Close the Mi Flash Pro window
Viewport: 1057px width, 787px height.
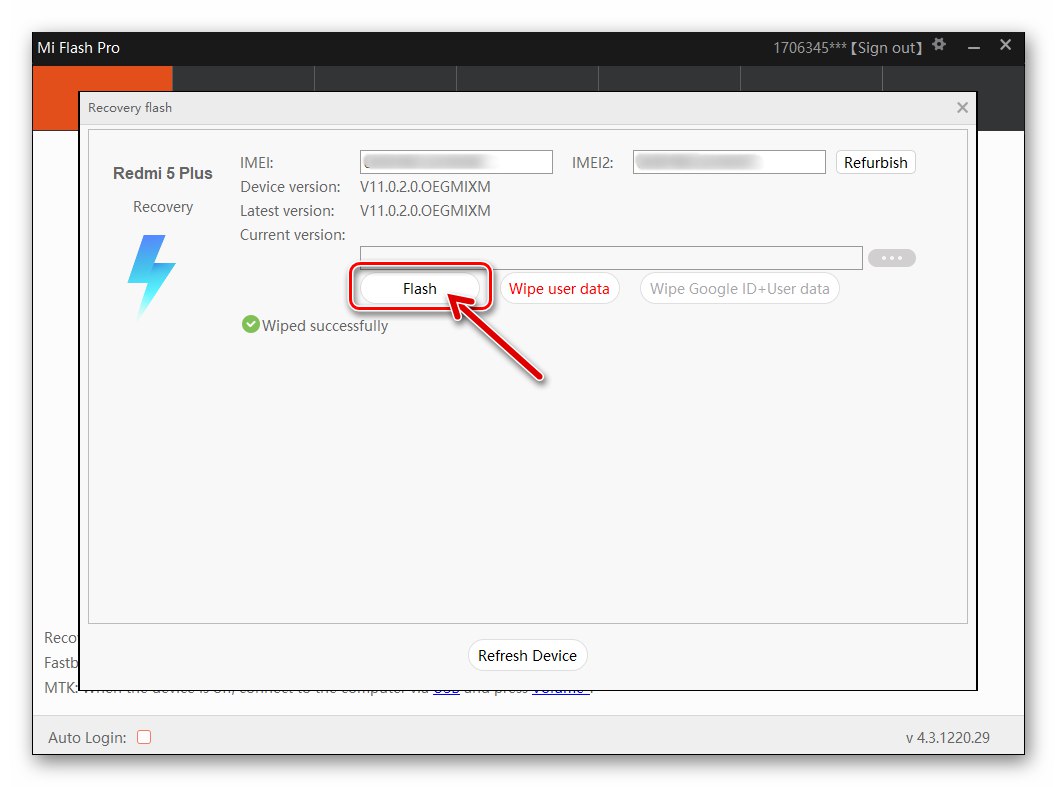tap(1005, 45)
